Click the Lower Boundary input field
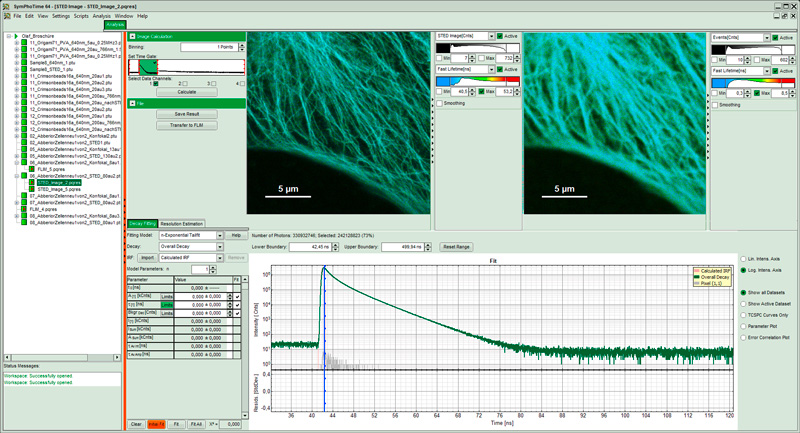Viewport: 800px width, 433px height. point(310,247)
